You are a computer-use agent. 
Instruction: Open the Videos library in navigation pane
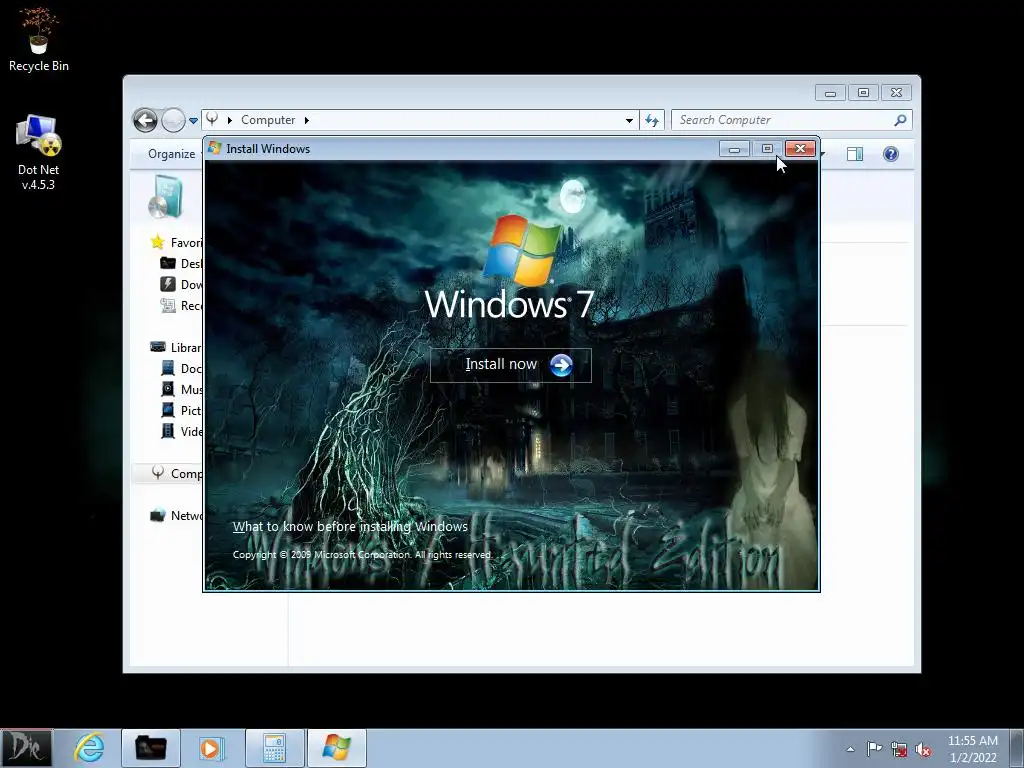point(182,431)
